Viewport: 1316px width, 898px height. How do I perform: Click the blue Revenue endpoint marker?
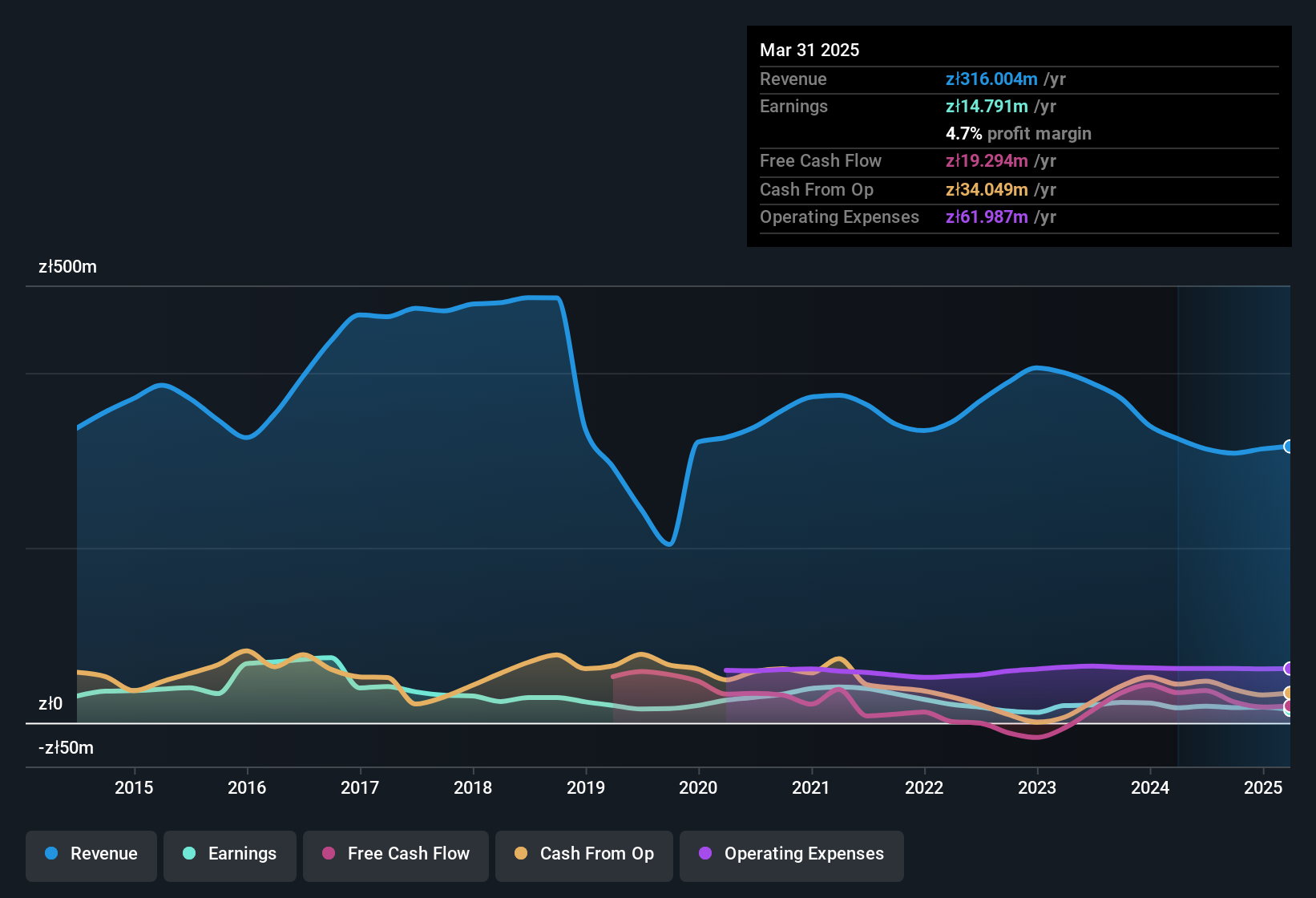pyautogui.click(x=1289, y=447)
